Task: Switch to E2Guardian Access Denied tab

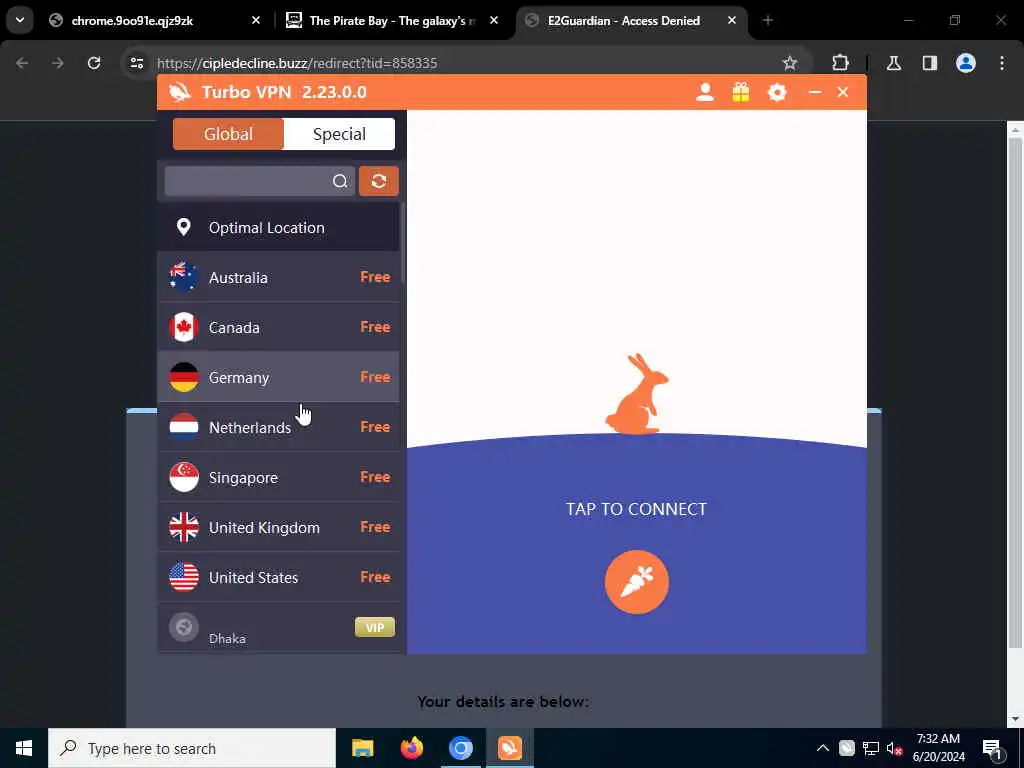Action: (630, 21)
